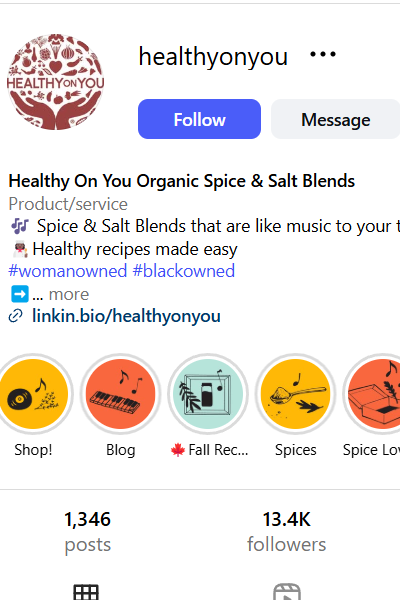Expand the bio with more

point(69,294)
